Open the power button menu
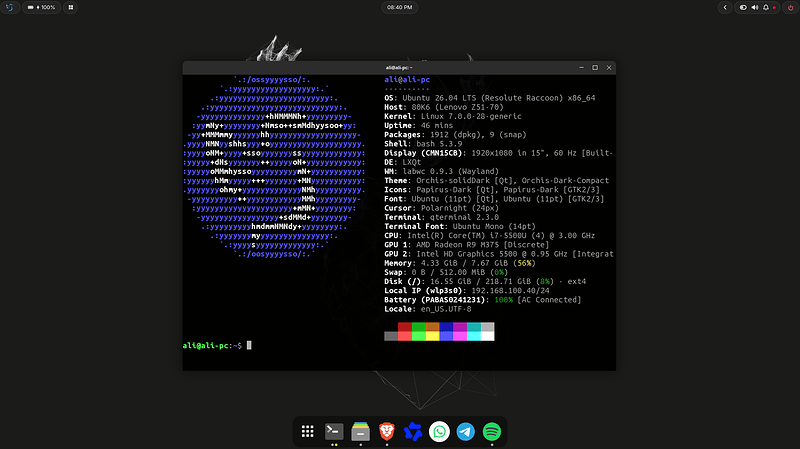 click(791, 8)
